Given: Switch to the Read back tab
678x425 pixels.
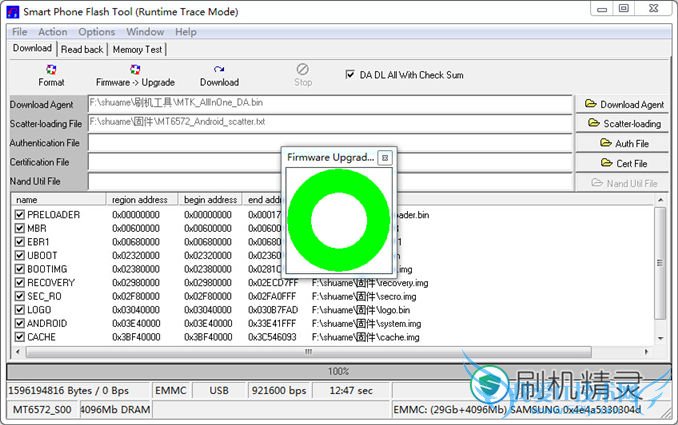Looking at the screenshot, I should click(x=82, y=49).
